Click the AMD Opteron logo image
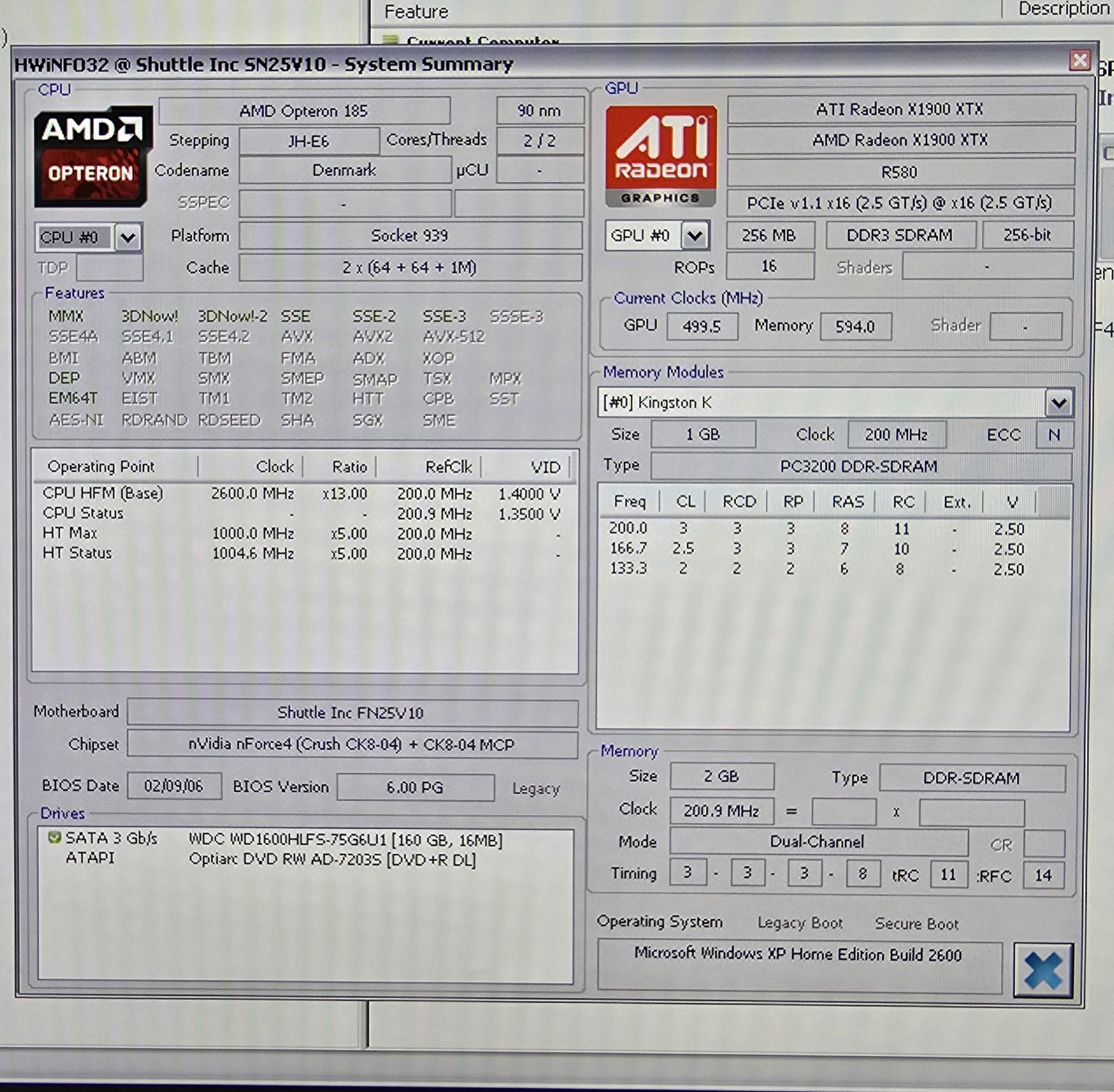This screenshot has width=1114, height=1092. 93,156
